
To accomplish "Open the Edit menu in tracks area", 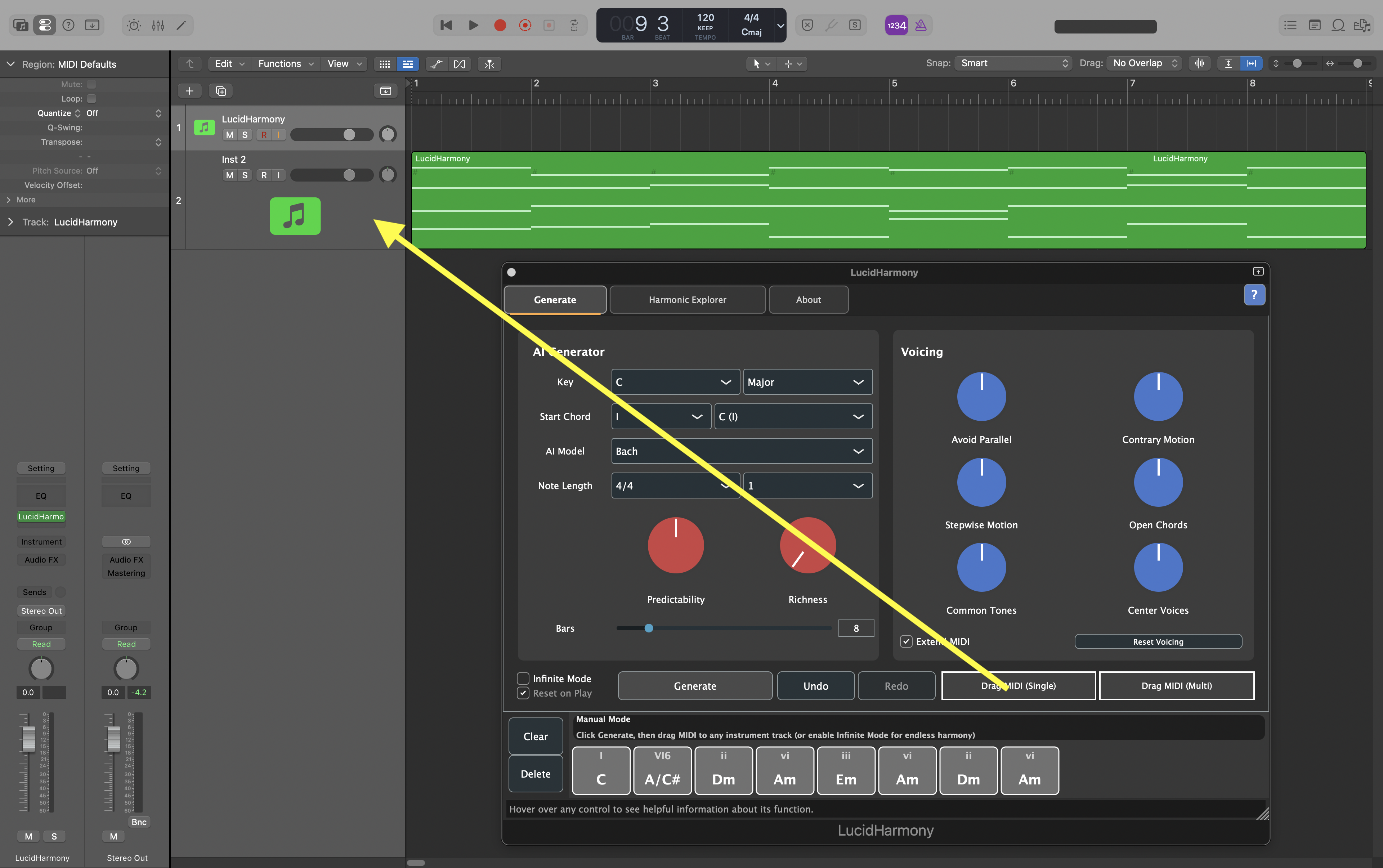I will point(230,64).
